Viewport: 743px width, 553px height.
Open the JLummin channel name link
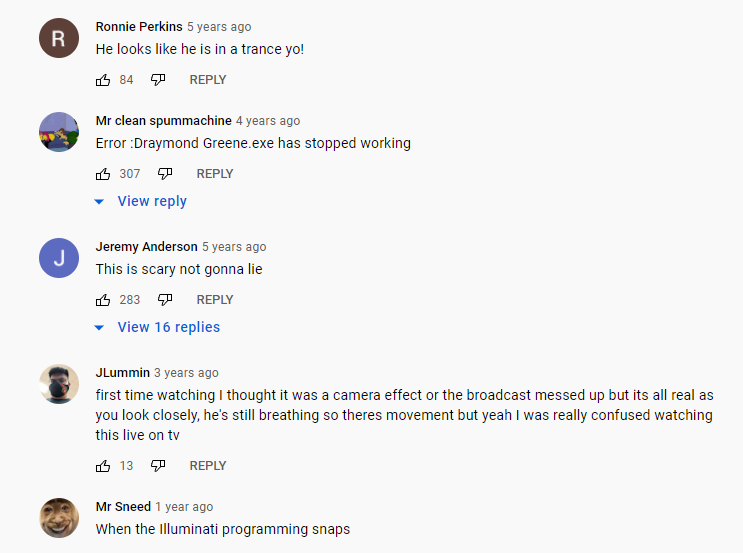point(122,373)
